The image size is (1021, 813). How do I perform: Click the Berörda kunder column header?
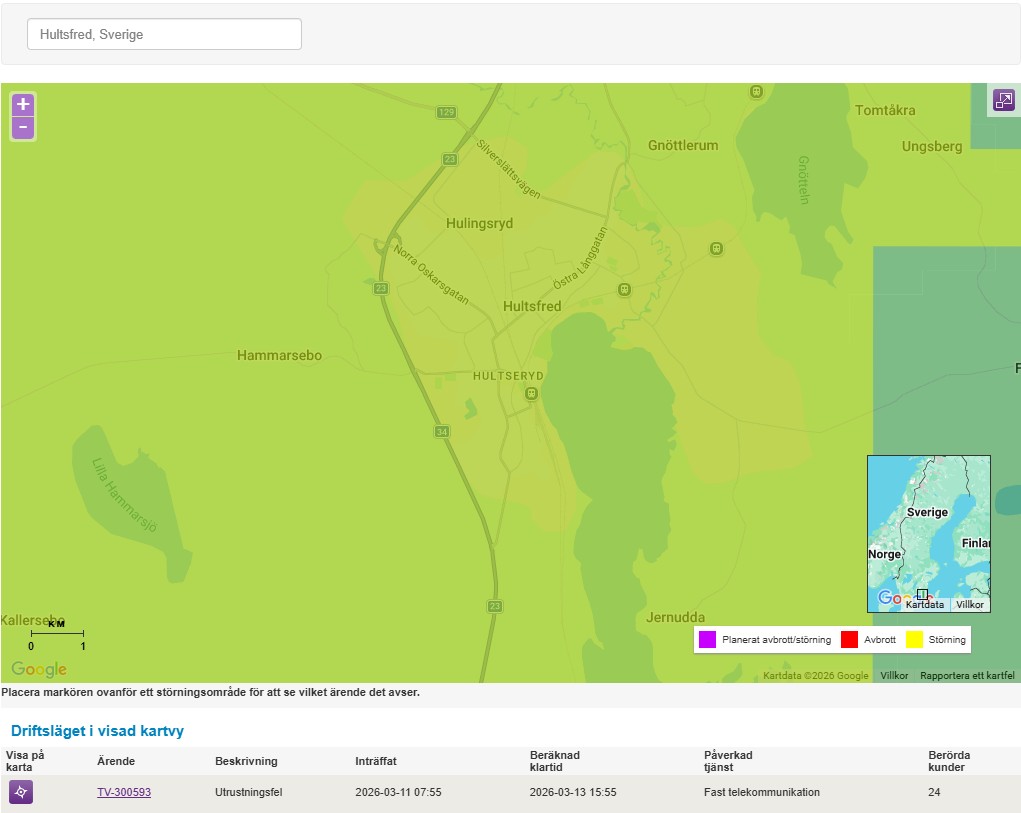tap(948, 761)
